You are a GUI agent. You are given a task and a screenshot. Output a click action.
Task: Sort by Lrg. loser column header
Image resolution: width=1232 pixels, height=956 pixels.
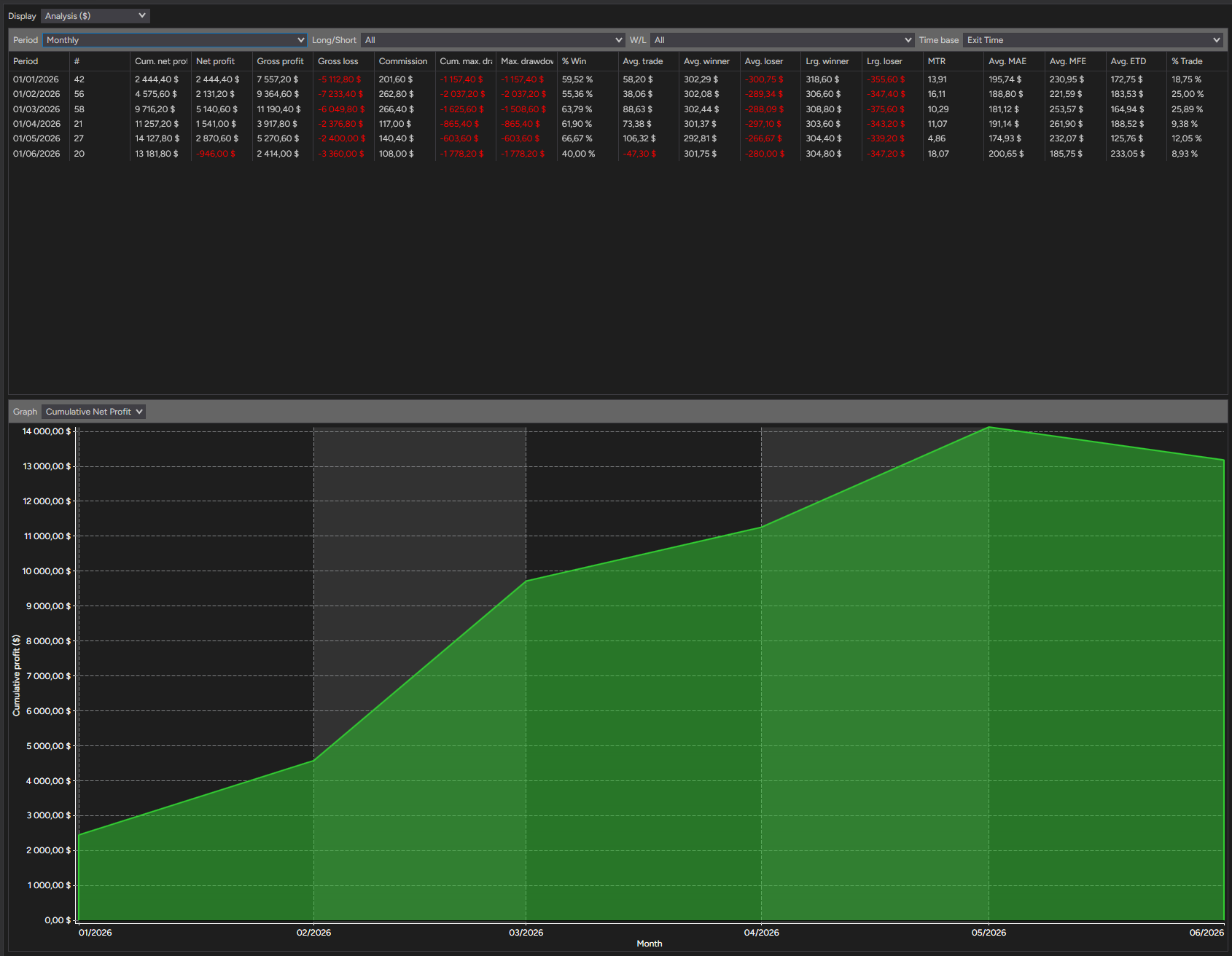coord(892,61)
